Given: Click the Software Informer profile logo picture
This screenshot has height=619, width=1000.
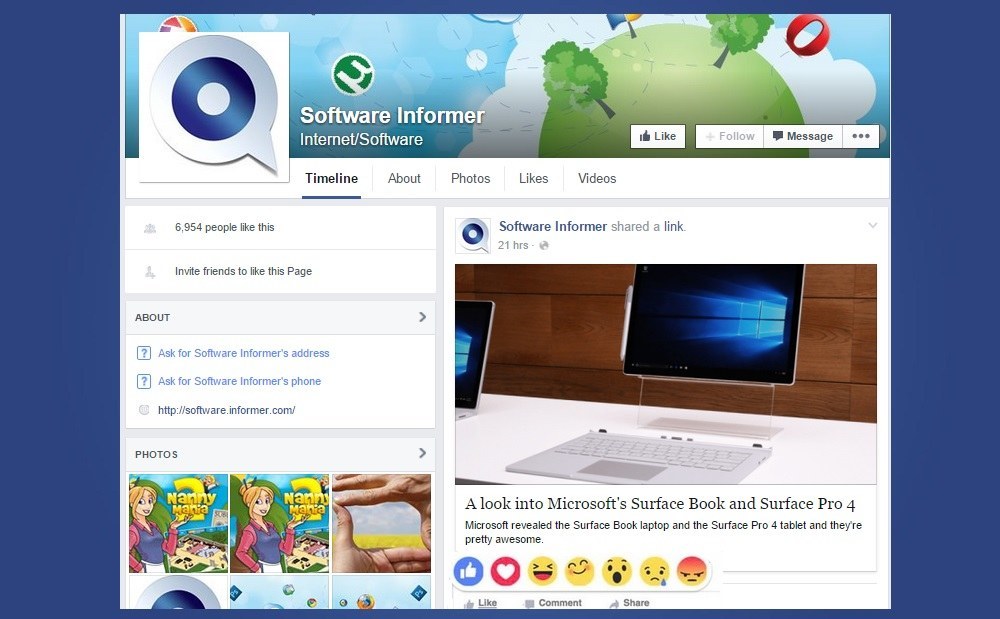Looking at the screenshot, I should pyautogui.click(x=214, y=107).
